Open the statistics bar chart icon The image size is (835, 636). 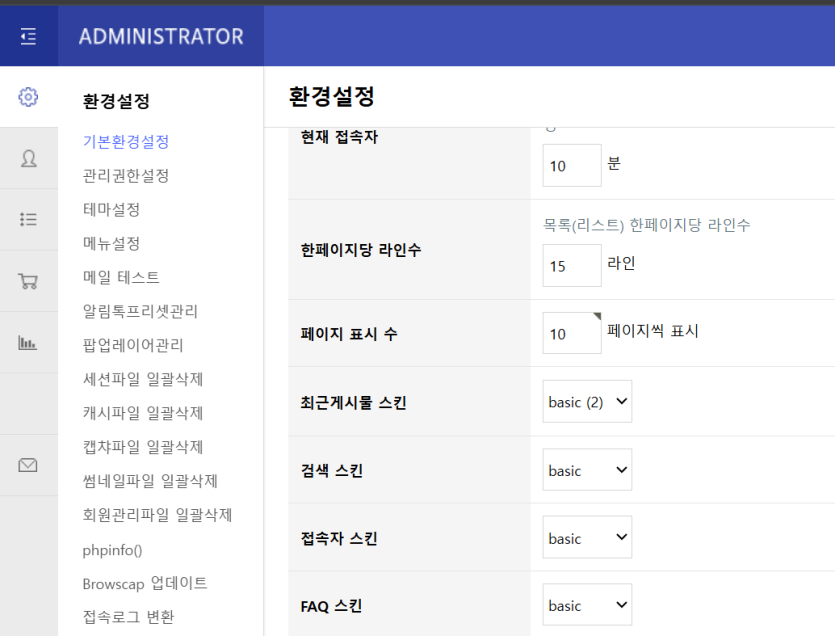coord(27,343)
